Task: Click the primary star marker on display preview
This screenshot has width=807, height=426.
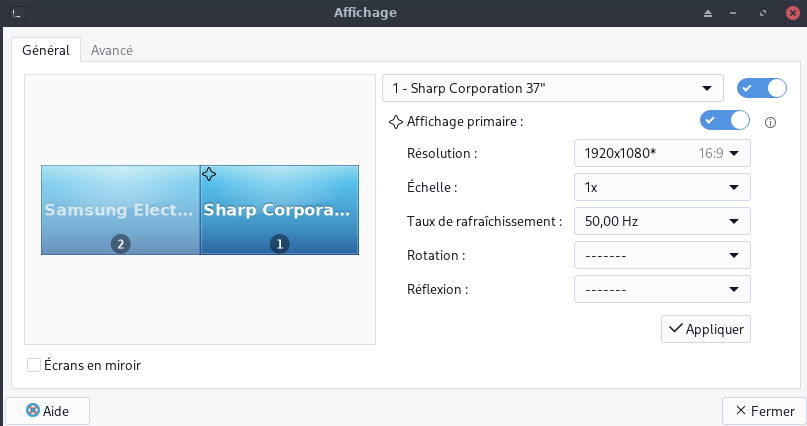Action: 209,174
